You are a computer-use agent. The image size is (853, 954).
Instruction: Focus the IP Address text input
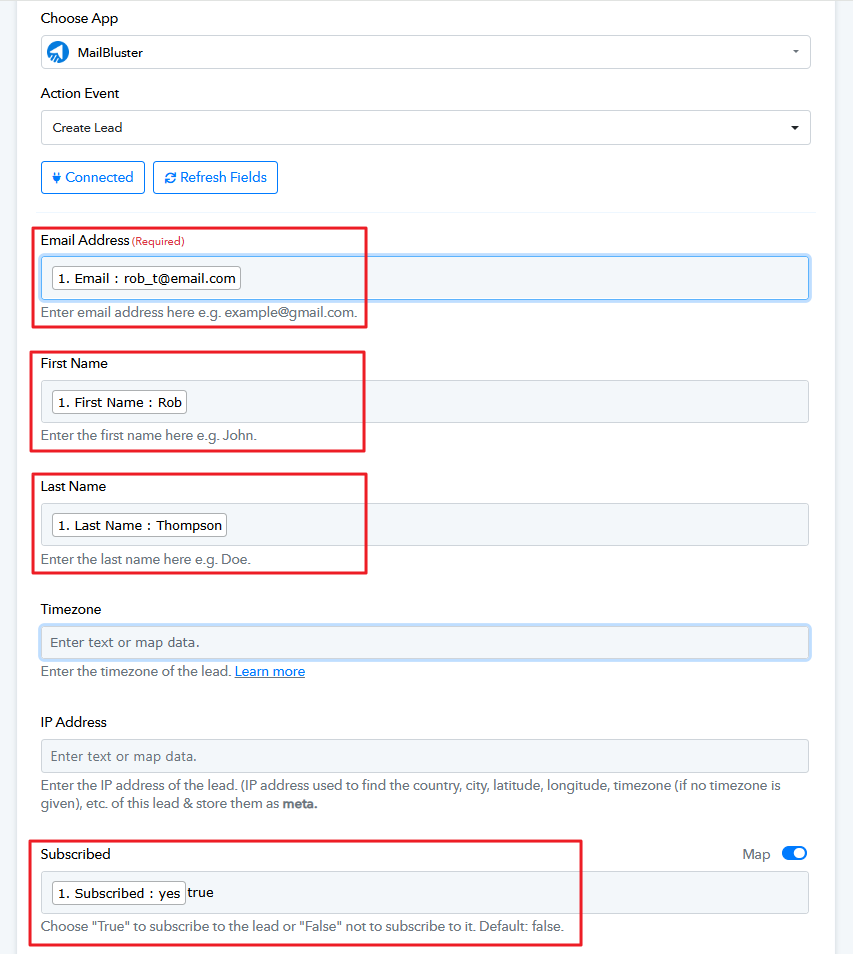point(425,756)
